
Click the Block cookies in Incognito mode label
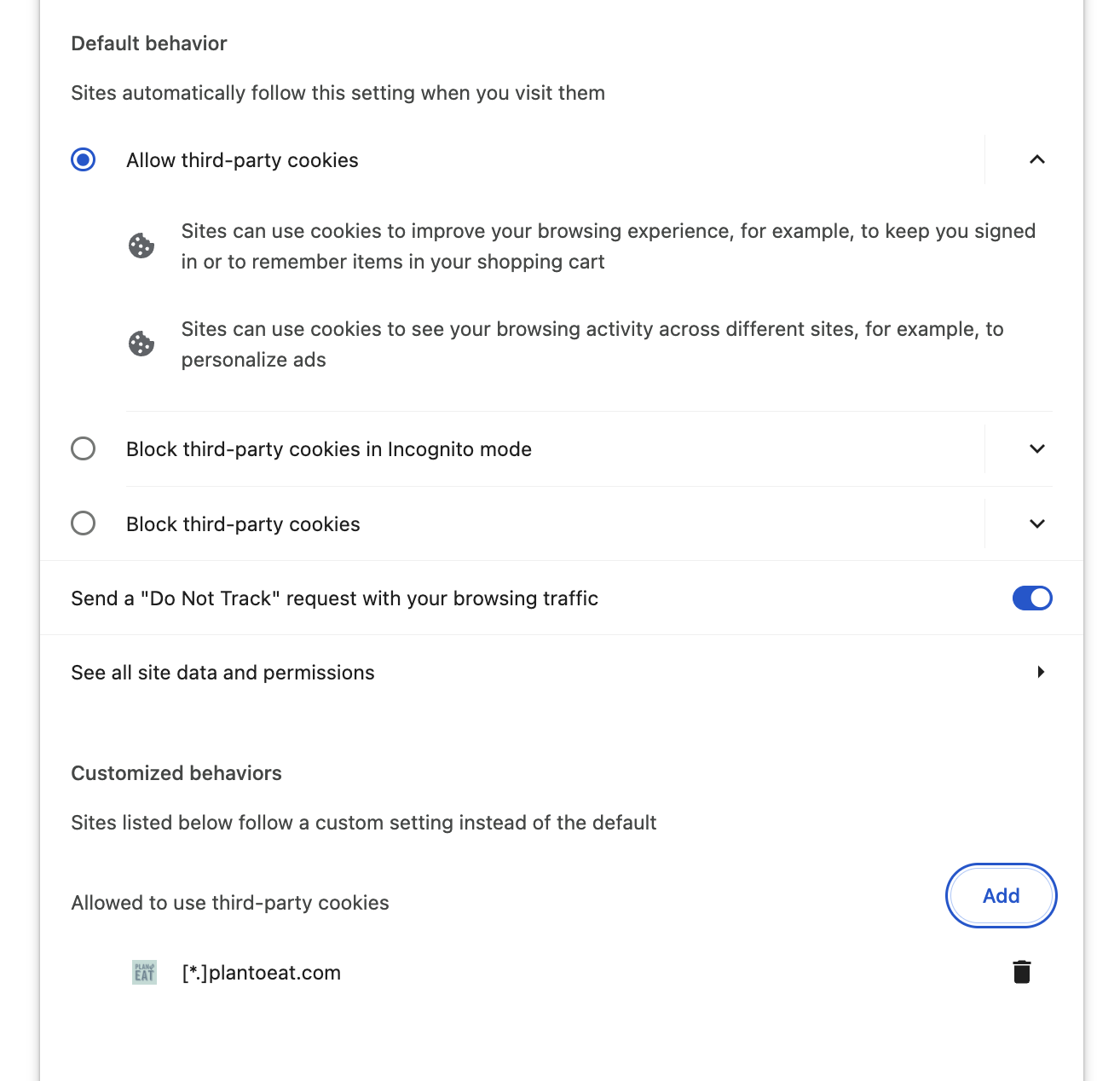pyautogui.click(x=329, y=449)
